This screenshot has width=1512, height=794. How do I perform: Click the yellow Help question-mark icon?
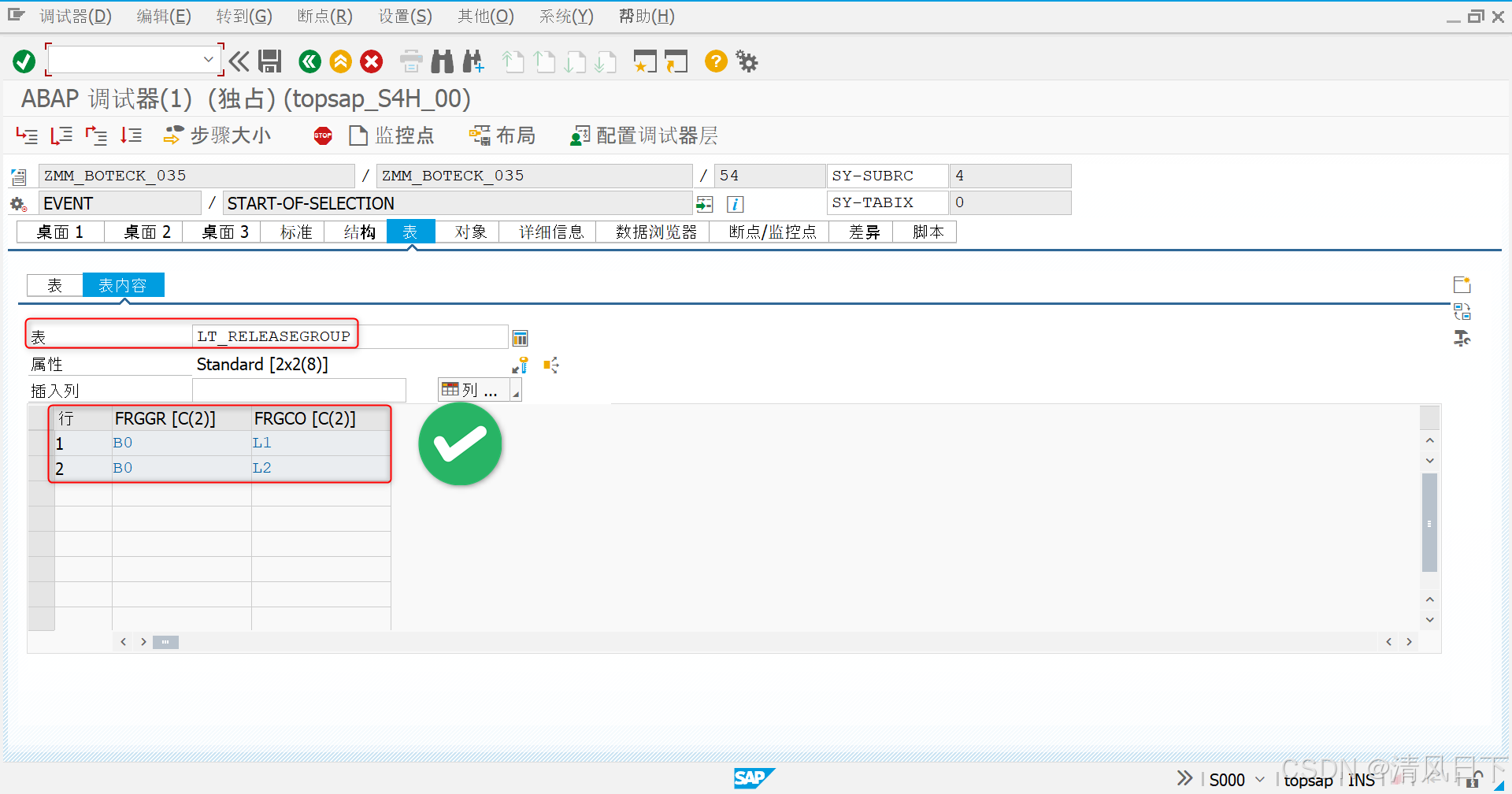[x=716, y=61]
